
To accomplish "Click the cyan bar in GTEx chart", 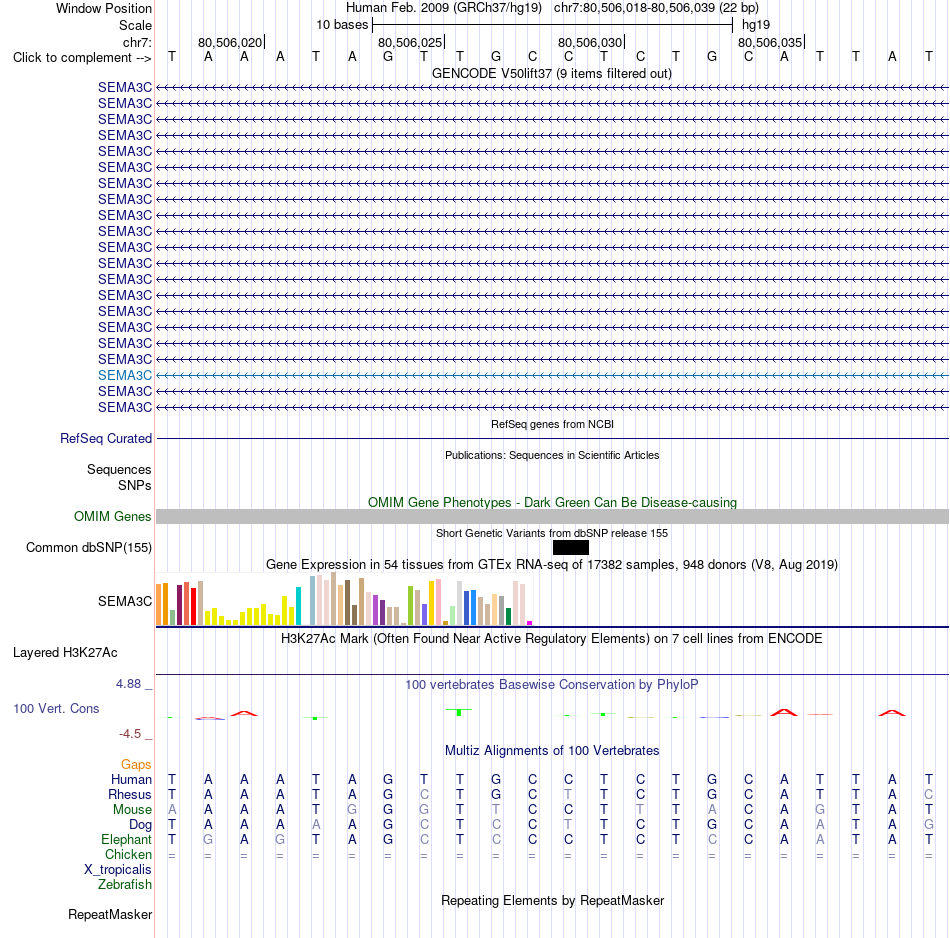I will (298, 606).
